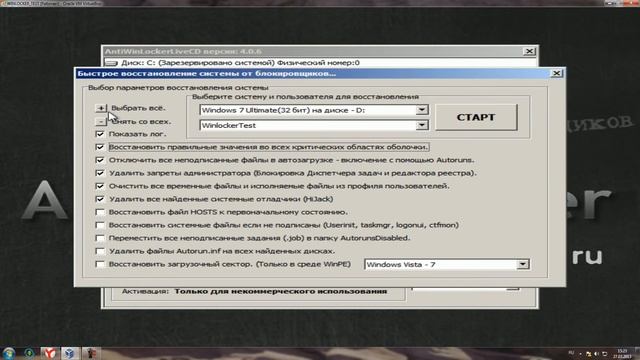Click the Выбрать всё label
Viewport: 640px width, 360px height.
(138, 108)
